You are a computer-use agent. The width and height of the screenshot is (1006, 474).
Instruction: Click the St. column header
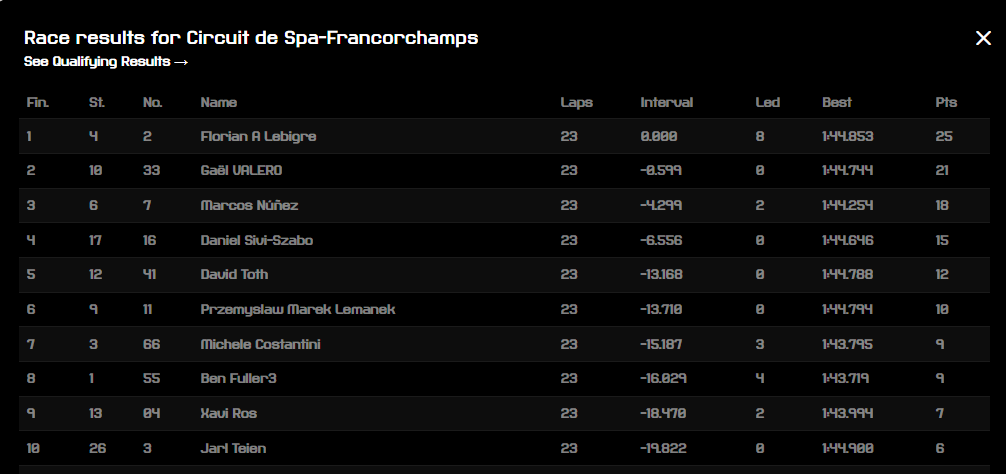[x=97, y=102]
